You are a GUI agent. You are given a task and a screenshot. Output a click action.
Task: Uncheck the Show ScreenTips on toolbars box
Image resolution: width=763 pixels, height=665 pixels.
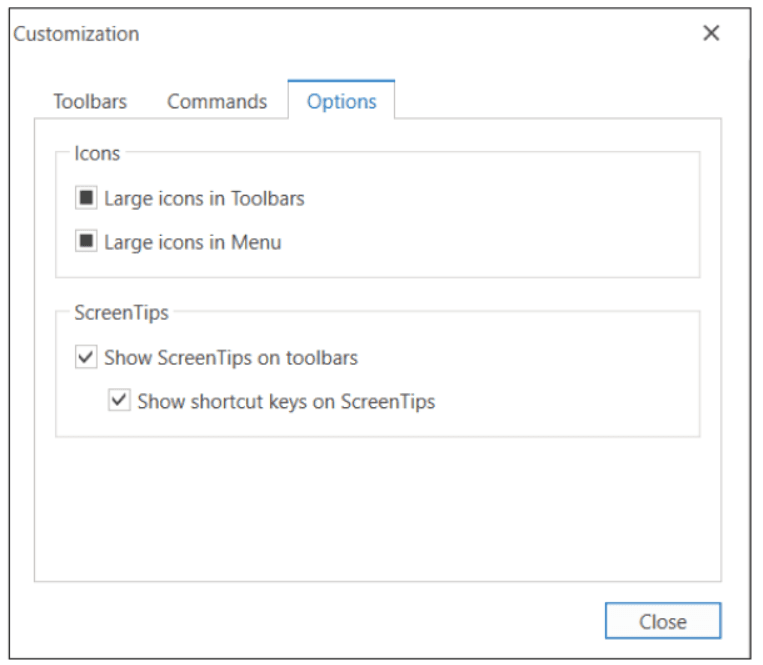coord(86,357)
